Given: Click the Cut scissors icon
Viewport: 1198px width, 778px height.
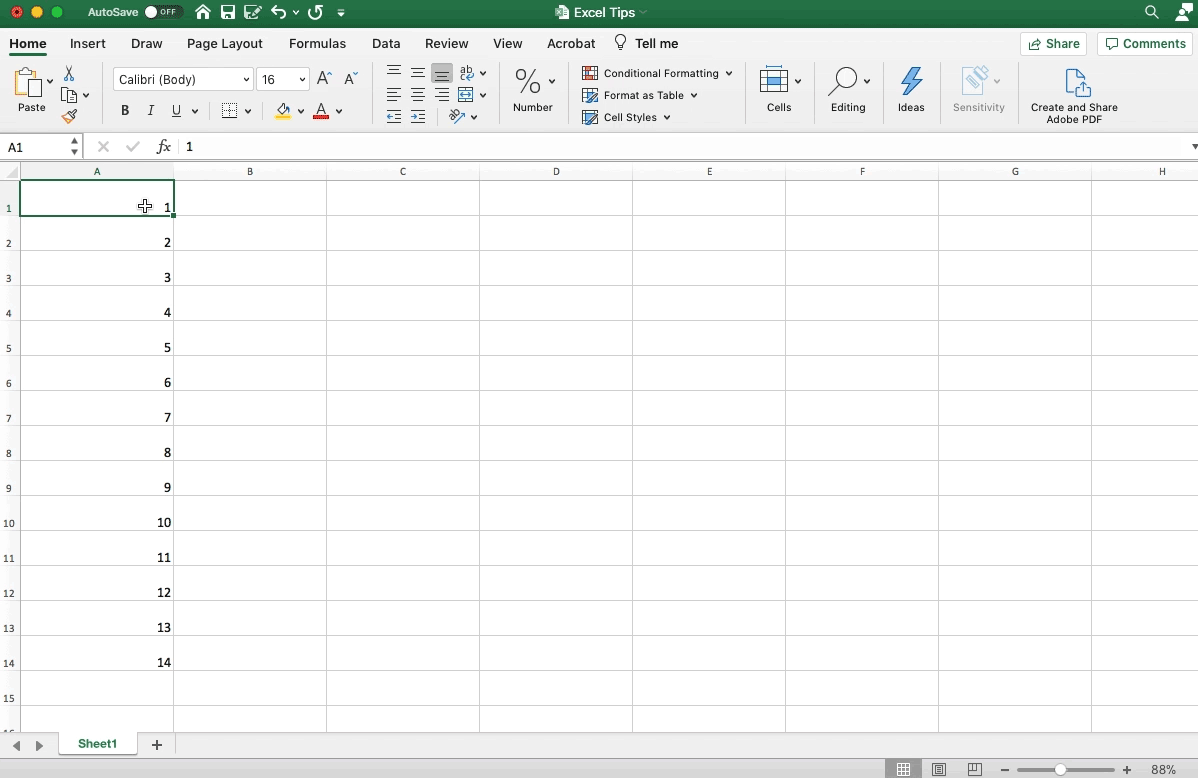Looking at the screenshot, I should [x=68, y=73].
